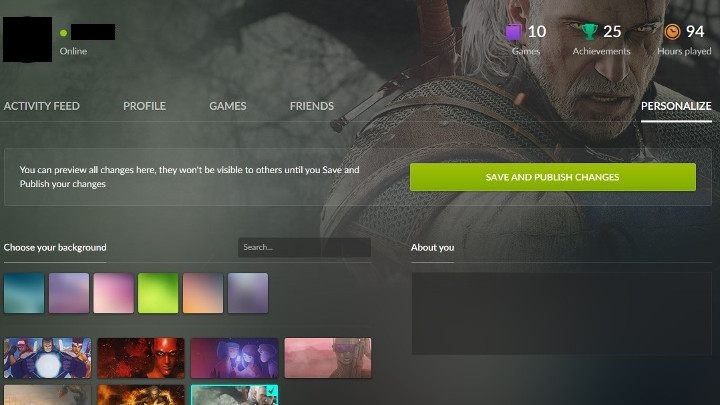Click the orange Hours played clock icon

(672, 32)
